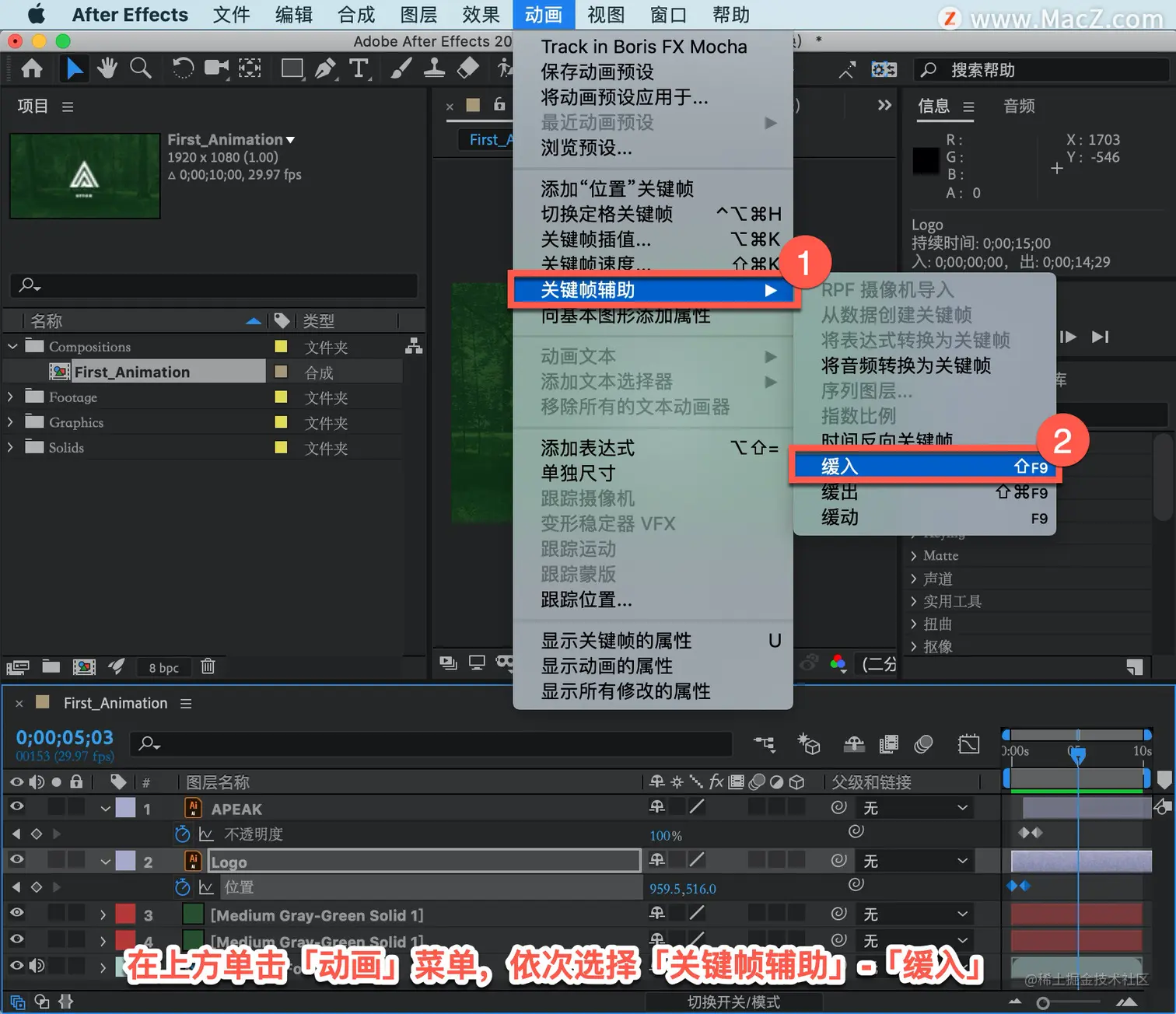Choose 缓出 from keyframe assistant submenu
This screenshot has height=1014, width=1176.
(x=924, y=492)
